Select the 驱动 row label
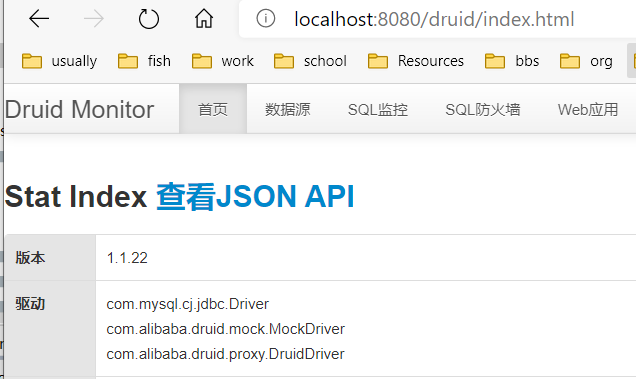This screenshot has width=636, height=379. pos(30,304)
